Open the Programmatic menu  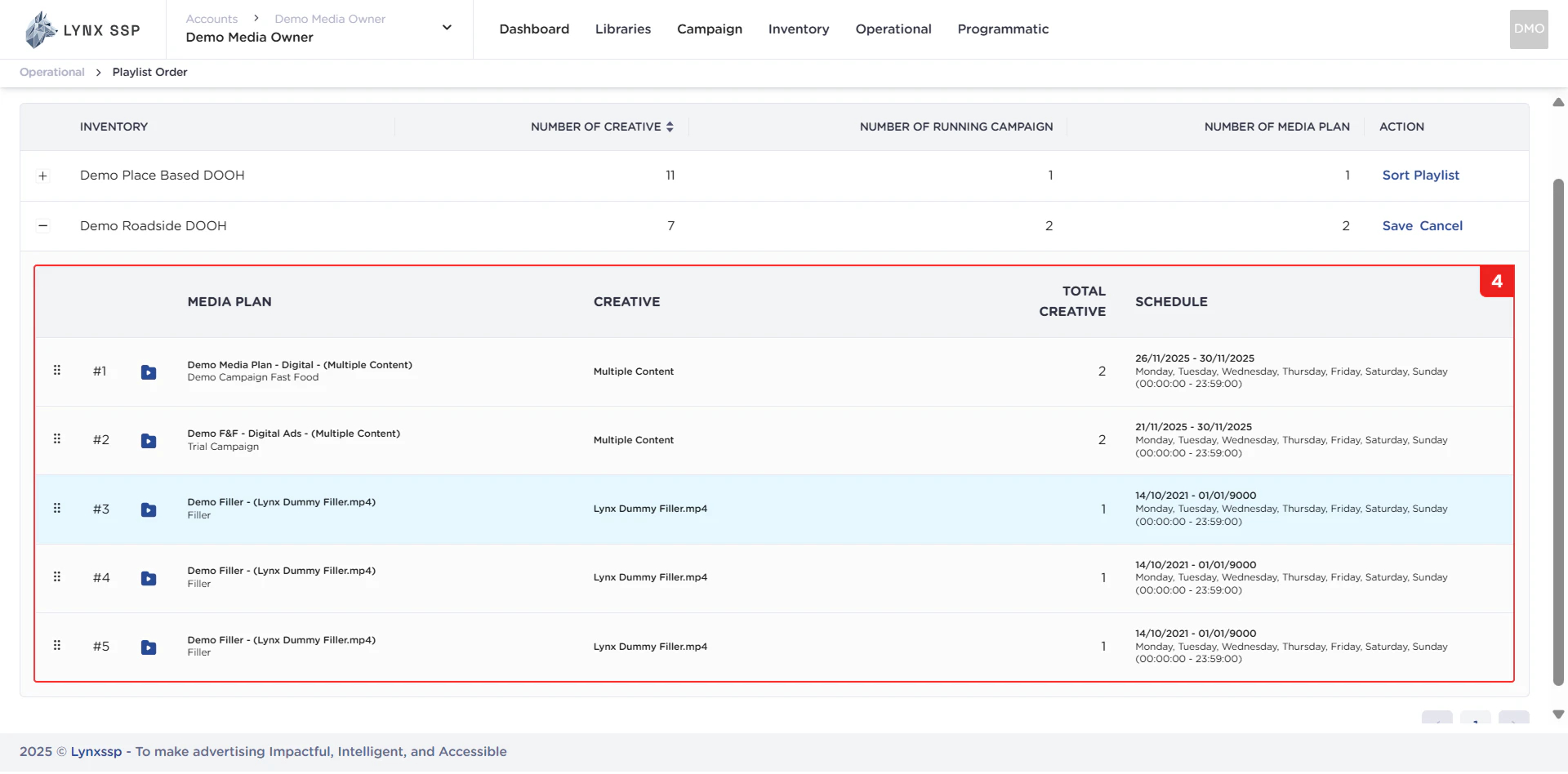click(1003, 29)
